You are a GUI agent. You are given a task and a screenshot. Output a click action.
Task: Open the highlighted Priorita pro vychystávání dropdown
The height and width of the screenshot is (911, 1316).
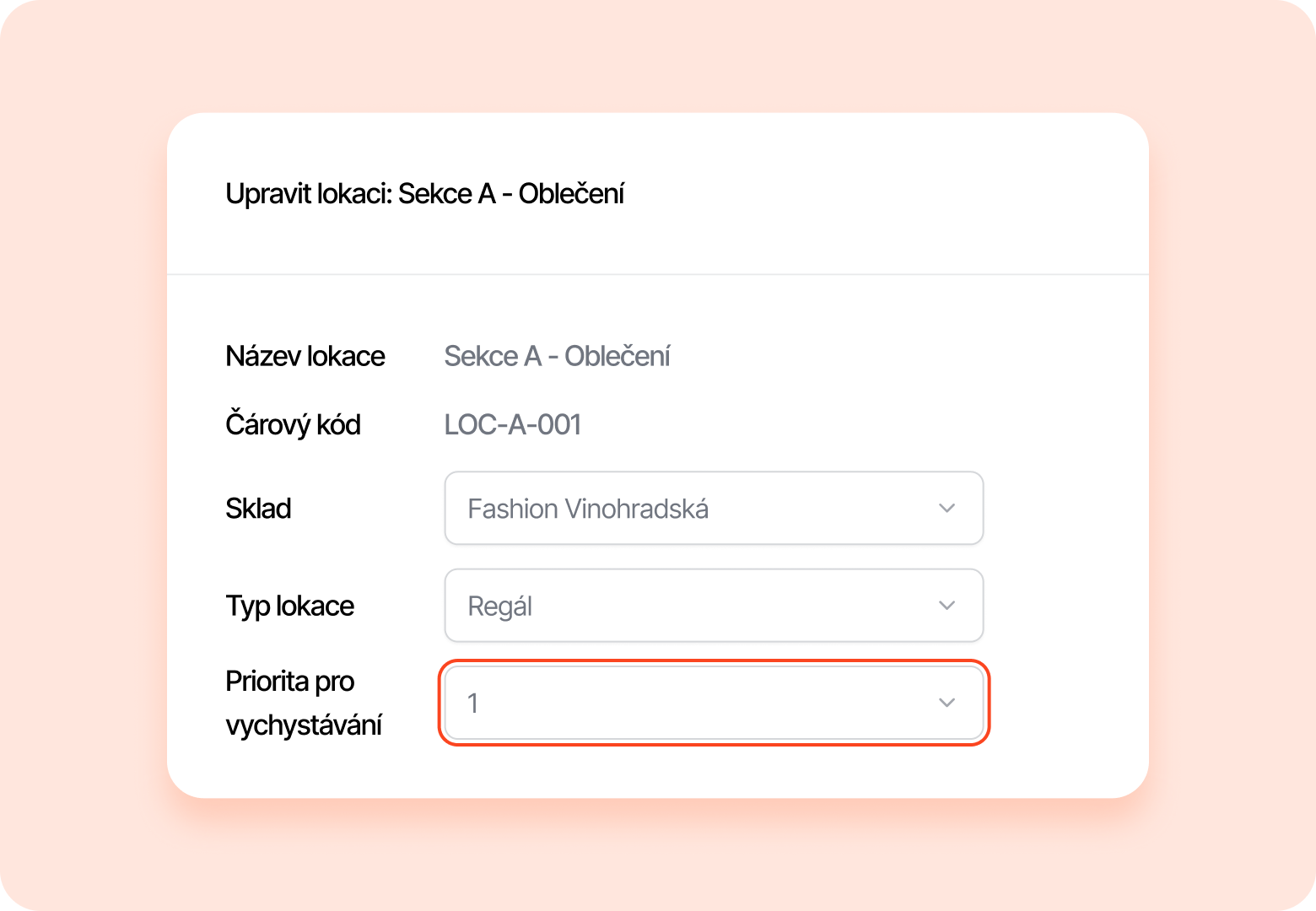713,703
